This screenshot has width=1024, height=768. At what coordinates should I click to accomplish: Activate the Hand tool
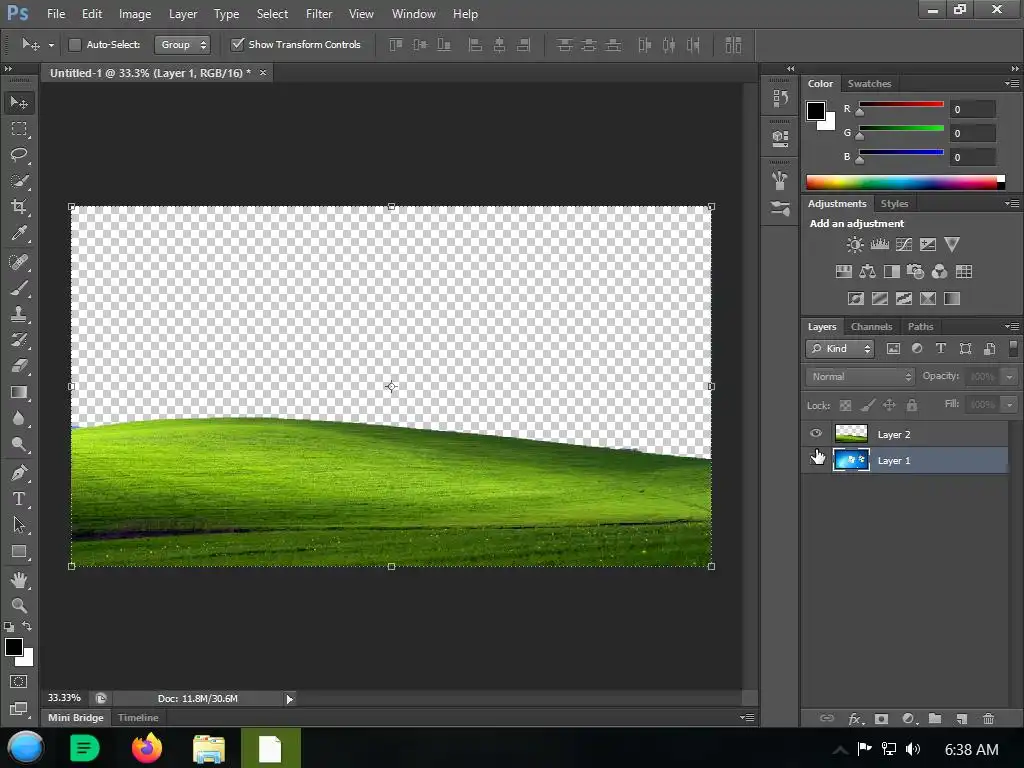coord(19,579)
